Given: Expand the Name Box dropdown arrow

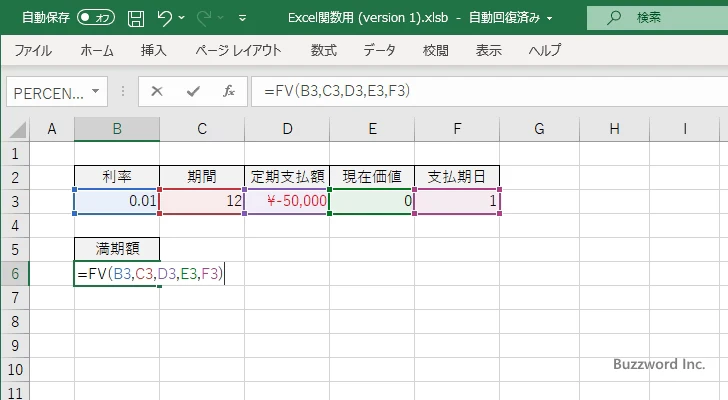Looking at the screenshot, I should [96, 91].
